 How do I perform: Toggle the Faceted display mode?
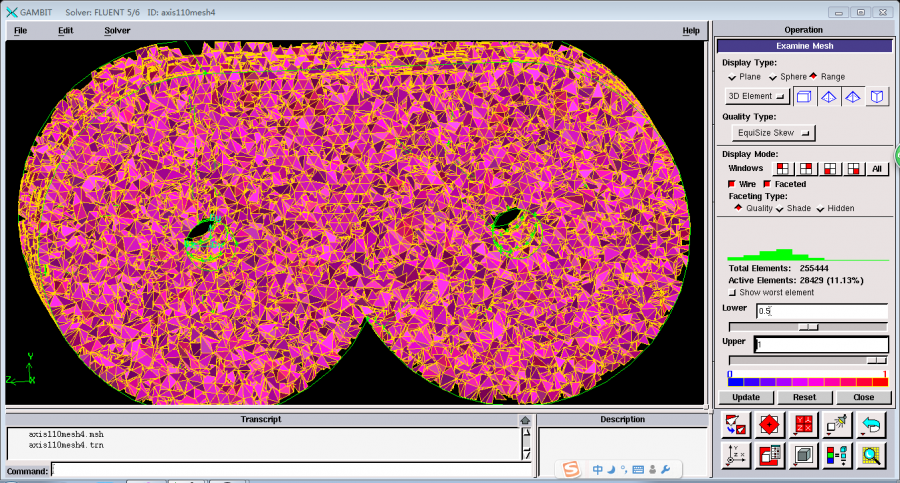pyautogui.click(x=785, y=184)
